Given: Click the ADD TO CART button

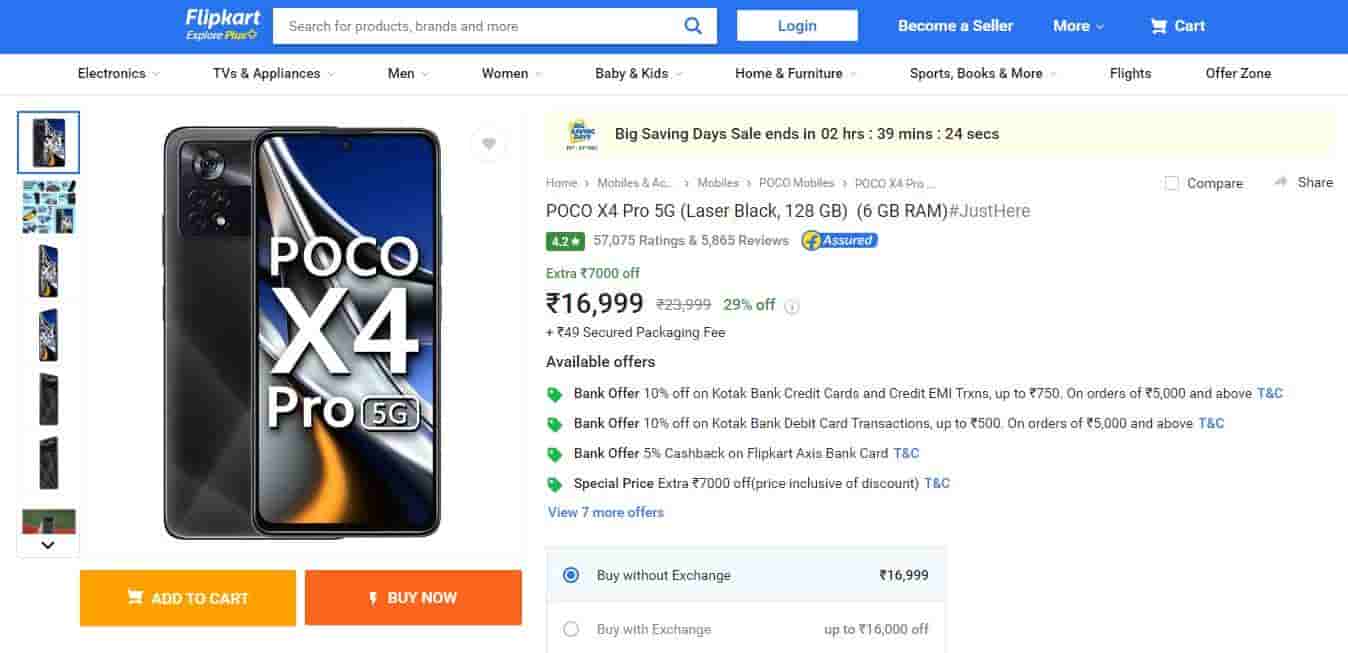Looking at the screenshot, I should tap(187, 597).
